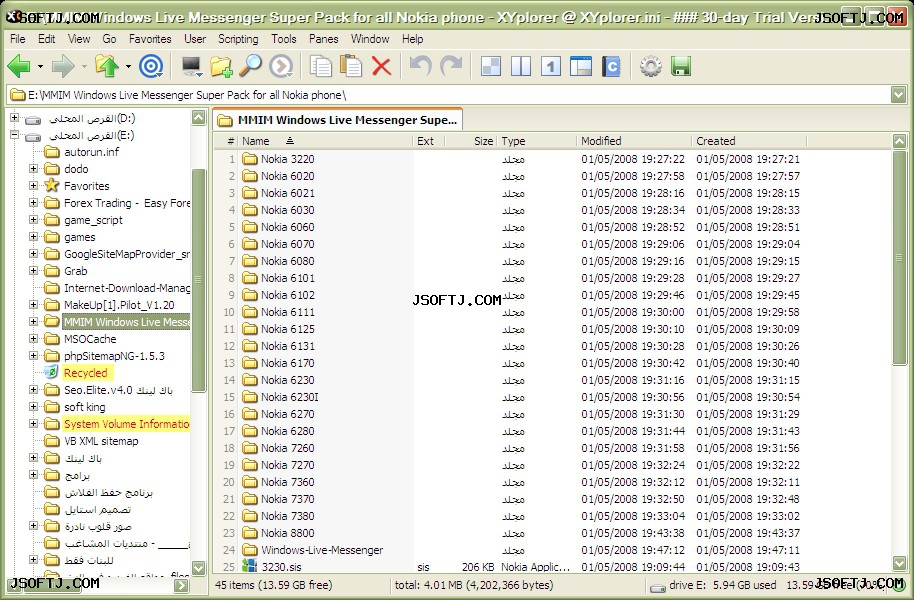
Task: Expand System Volume Information folder
Action: click(33, 424)
